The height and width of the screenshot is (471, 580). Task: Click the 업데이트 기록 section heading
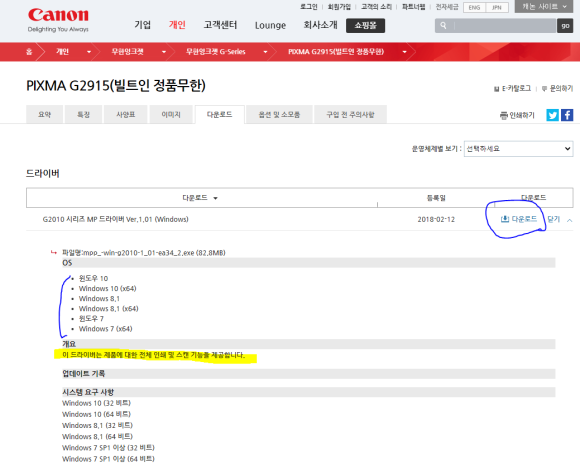point(84,374)
